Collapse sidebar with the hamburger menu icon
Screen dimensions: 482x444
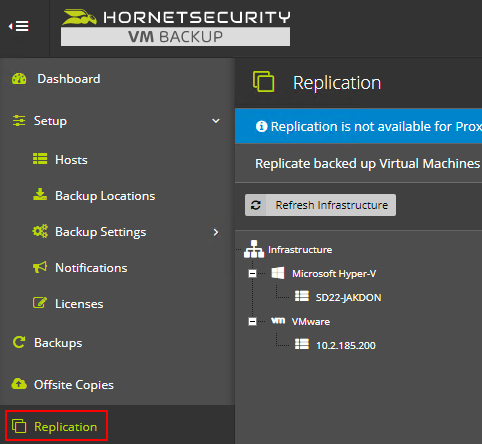pos(19,26)
